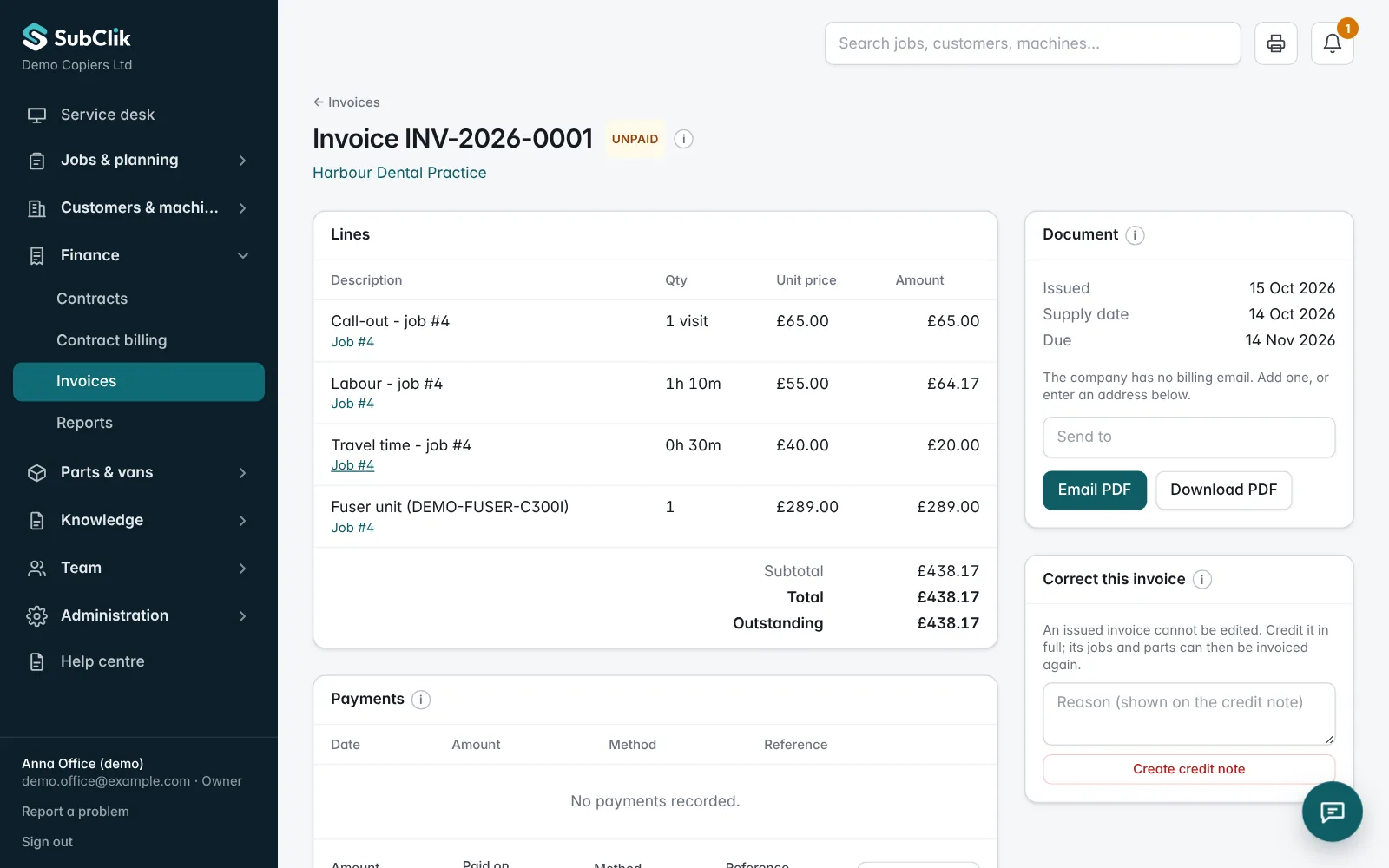The width and height of the screenshot is (1389, 868).
Task: Click the Customers & machines building icon
Action: click(x=36, y=208)
